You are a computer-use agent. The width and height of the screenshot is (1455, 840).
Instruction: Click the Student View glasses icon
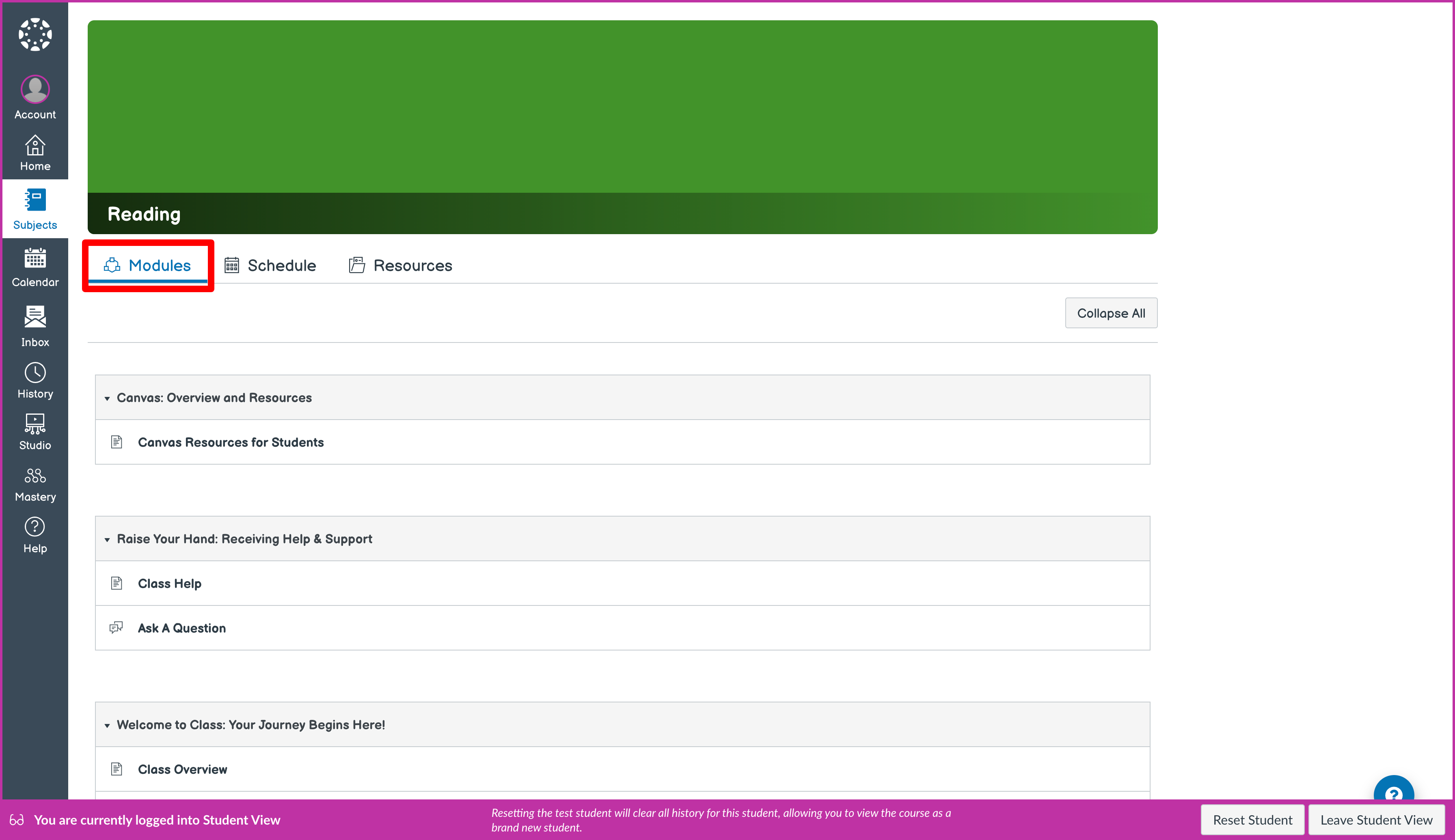tap(17, 820)
